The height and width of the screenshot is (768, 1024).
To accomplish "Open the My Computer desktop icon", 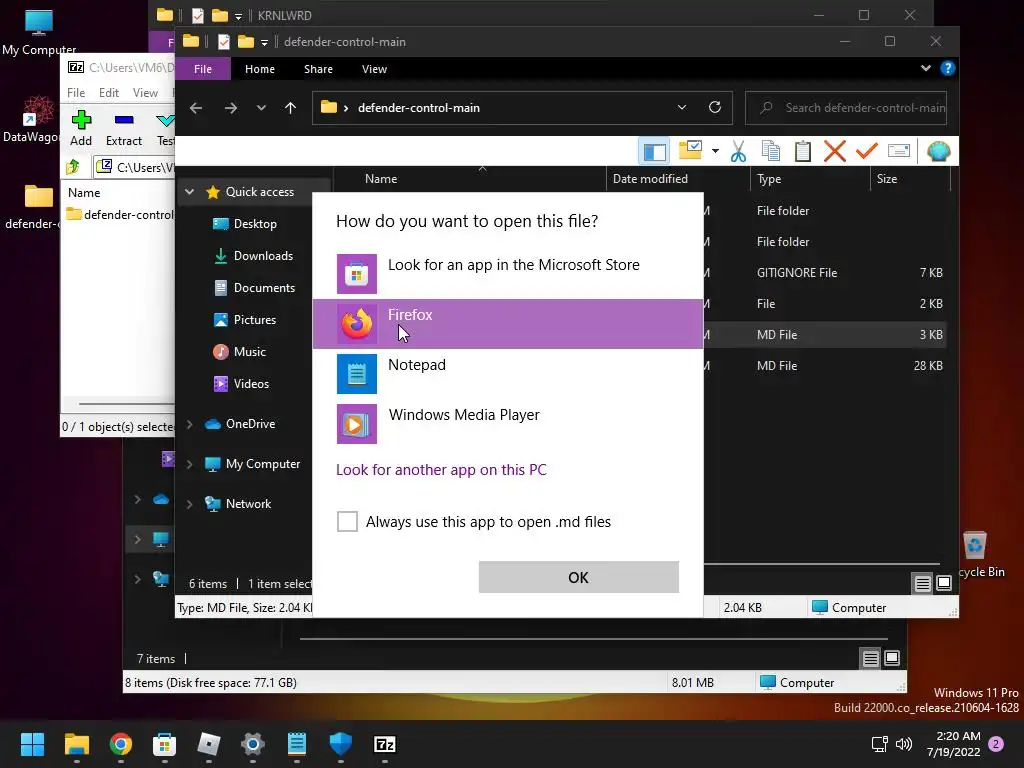I will pos(39,33).
